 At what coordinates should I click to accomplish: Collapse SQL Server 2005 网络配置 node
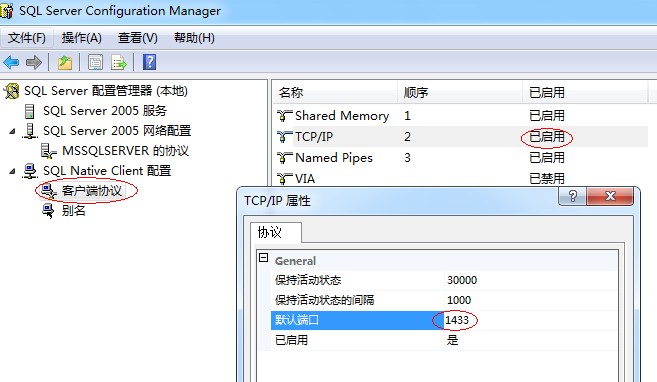(13, 132)
